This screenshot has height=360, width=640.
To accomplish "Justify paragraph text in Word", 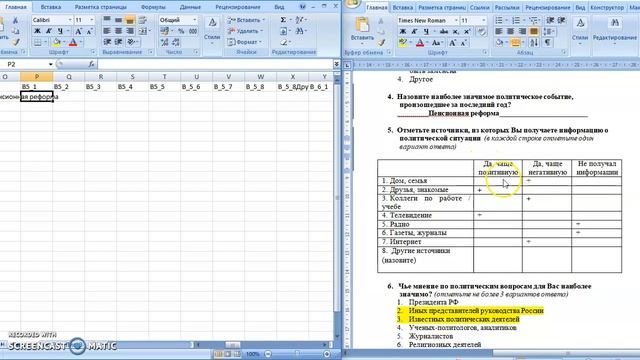I will pyautogui.click(x=533, y=31).
